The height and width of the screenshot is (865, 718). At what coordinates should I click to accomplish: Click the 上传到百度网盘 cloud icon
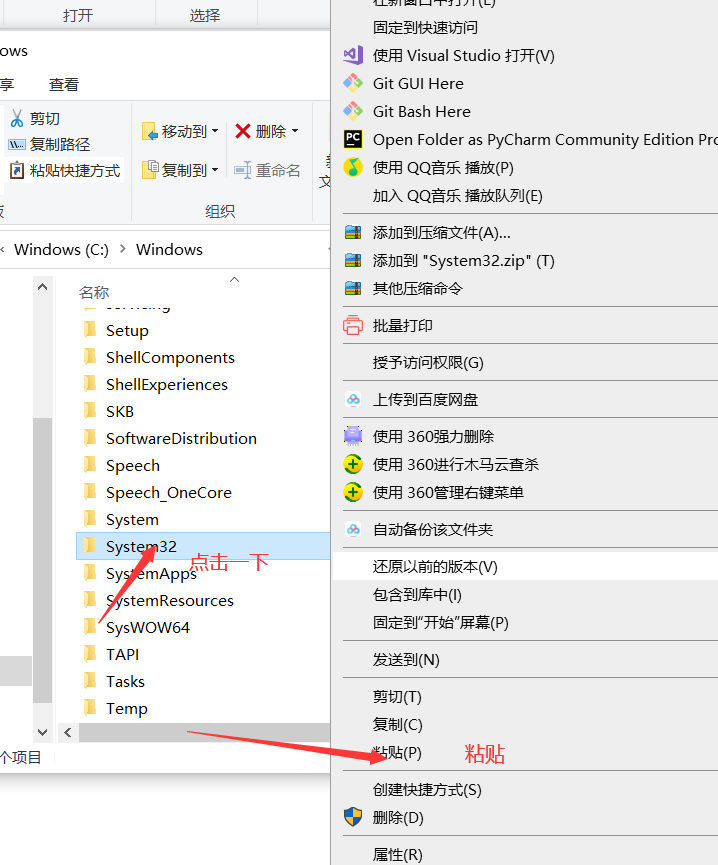(x=353, y=399)
